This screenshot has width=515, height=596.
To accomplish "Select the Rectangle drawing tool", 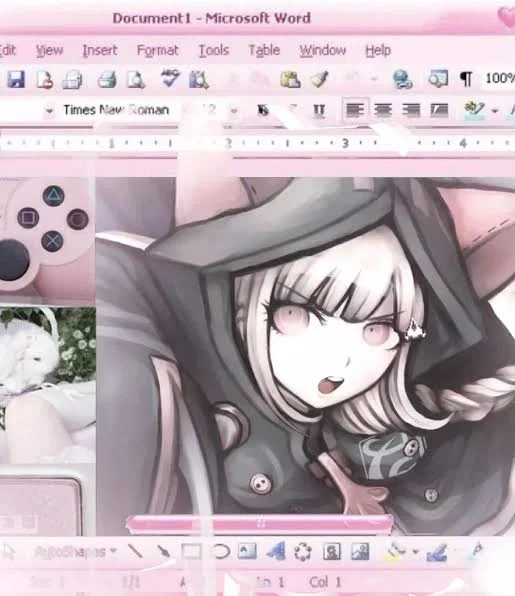I will click(191, 551).
